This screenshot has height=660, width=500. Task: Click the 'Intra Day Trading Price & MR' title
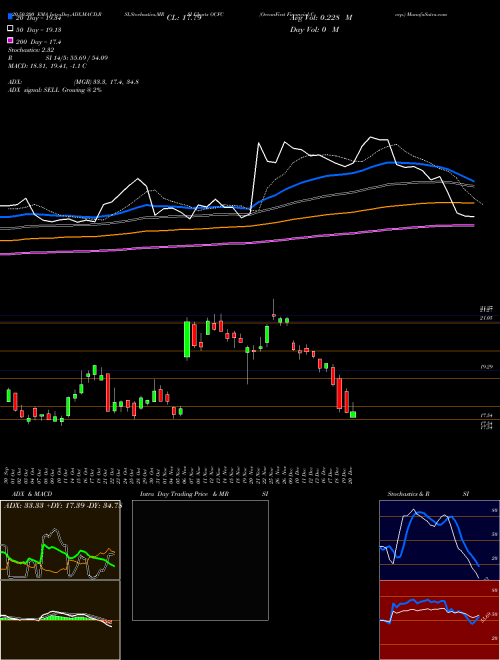(184, 494)
